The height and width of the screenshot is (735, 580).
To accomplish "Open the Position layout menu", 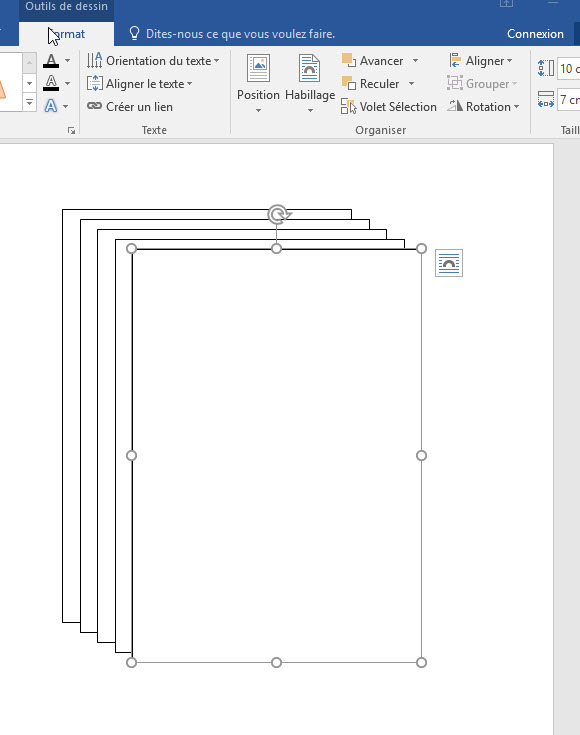I will tap(258, 83).
